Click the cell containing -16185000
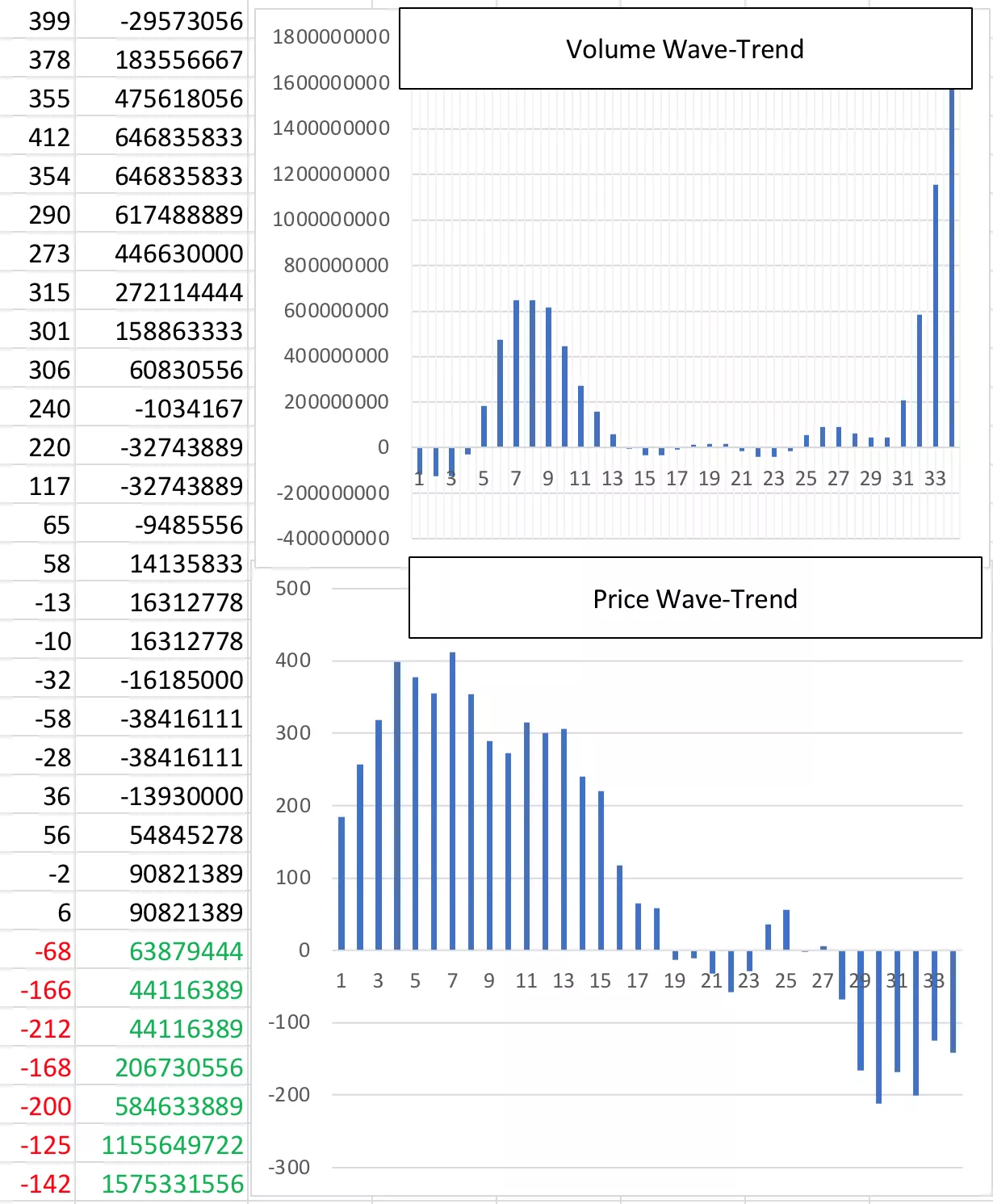This screenshot has width=993, height=1204. coord(181,681)
